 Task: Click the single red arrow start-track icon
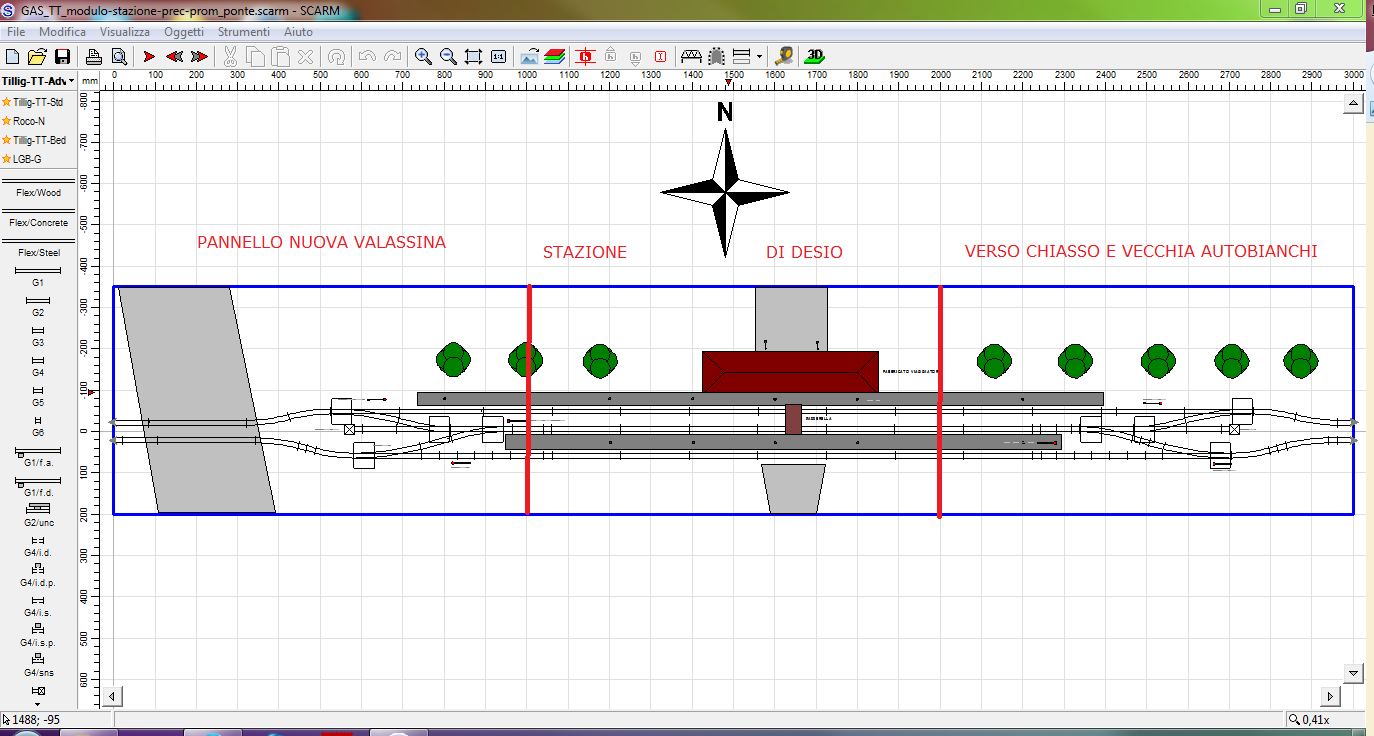[x=149, y=56]
